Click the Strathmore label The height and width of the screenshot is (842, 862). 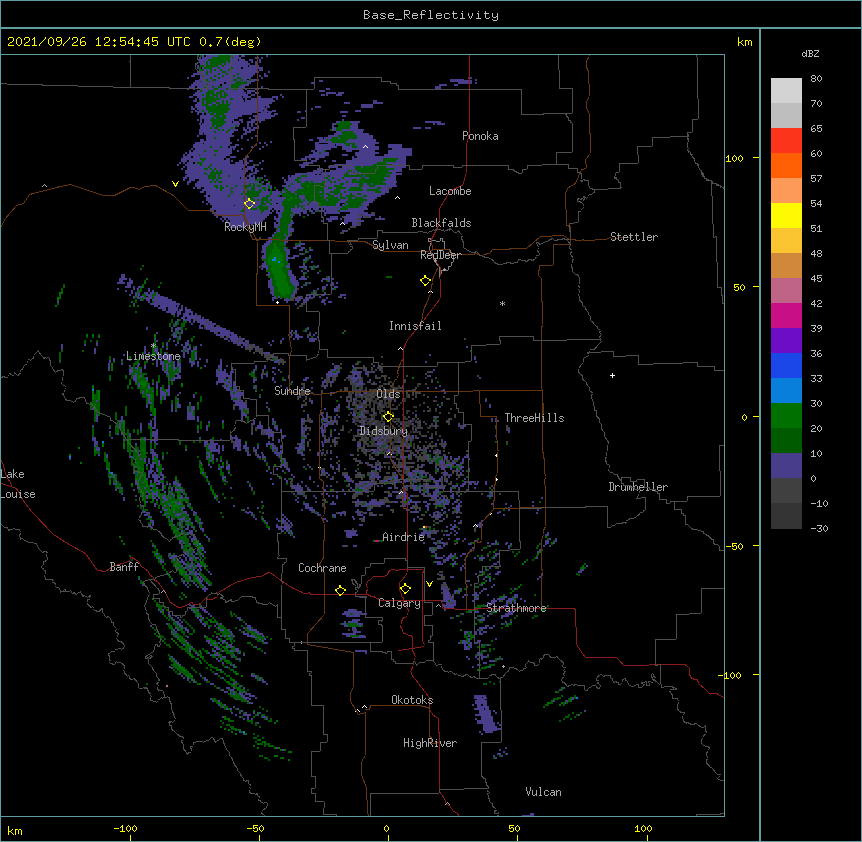coord(516,608)
